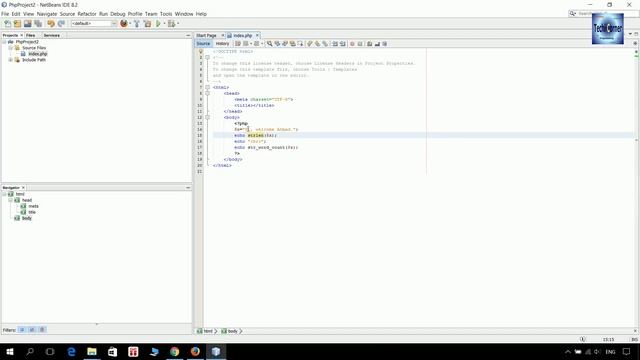The image size is (640, 360).
Task: Close the Navigator panel tab
Action: (x=23, y=188)
